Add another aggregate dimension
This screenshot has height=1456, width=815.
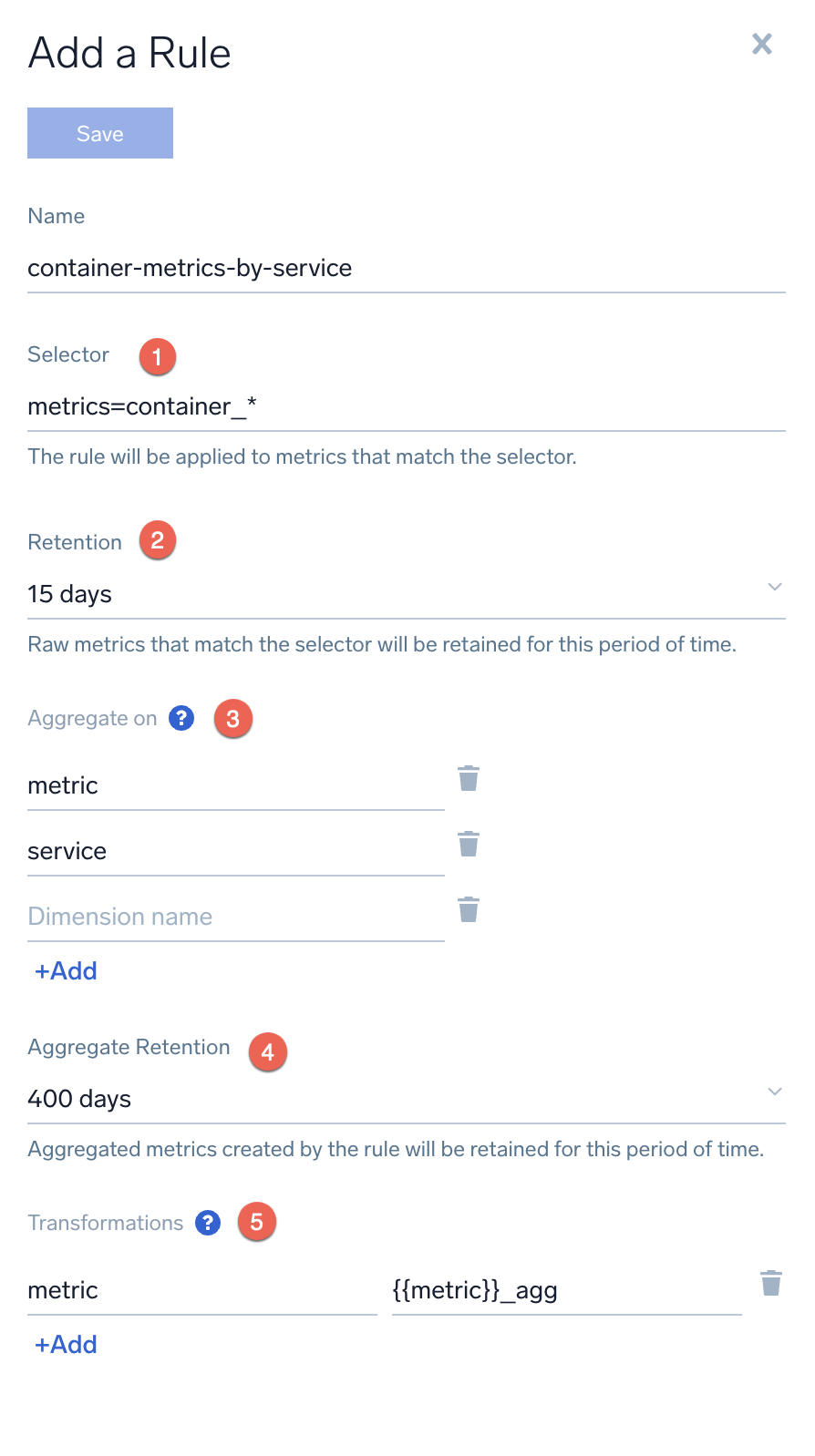click(x=66, y=971)
